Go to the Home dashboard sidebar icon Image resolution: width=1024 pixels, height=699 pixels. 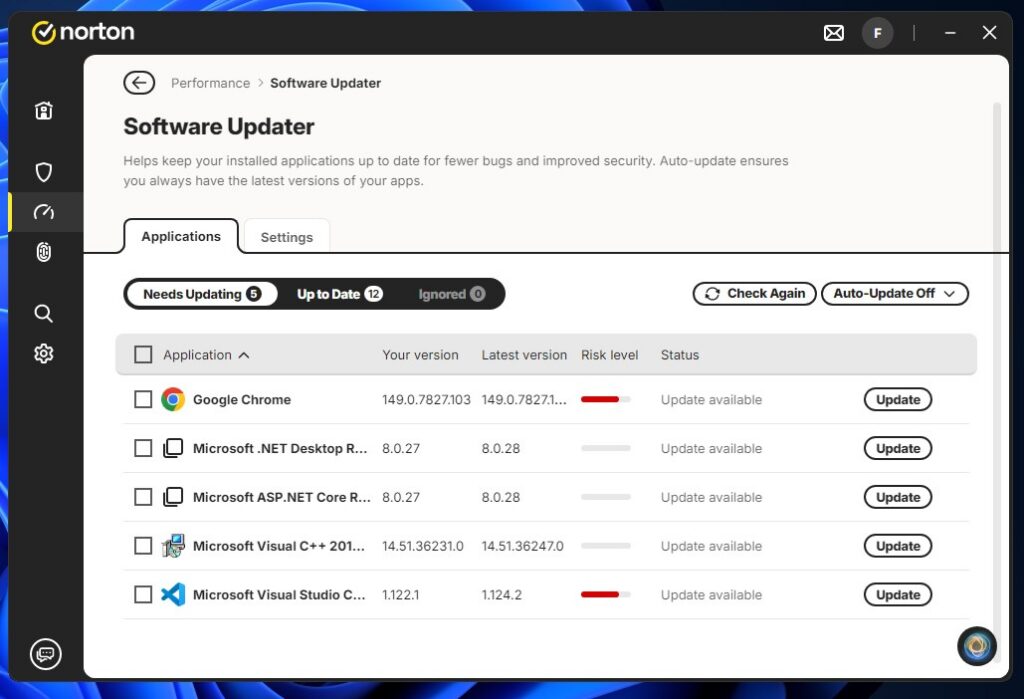click(44, 110)
